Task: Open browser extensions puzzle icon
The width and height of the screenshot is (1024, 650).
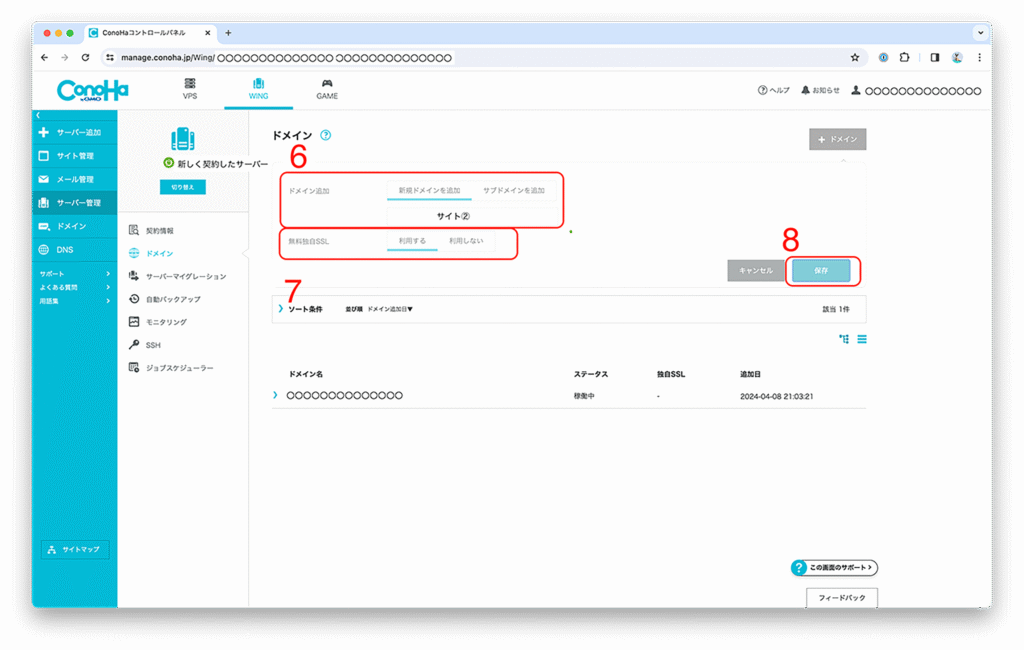Action: (x=904, y=57)
